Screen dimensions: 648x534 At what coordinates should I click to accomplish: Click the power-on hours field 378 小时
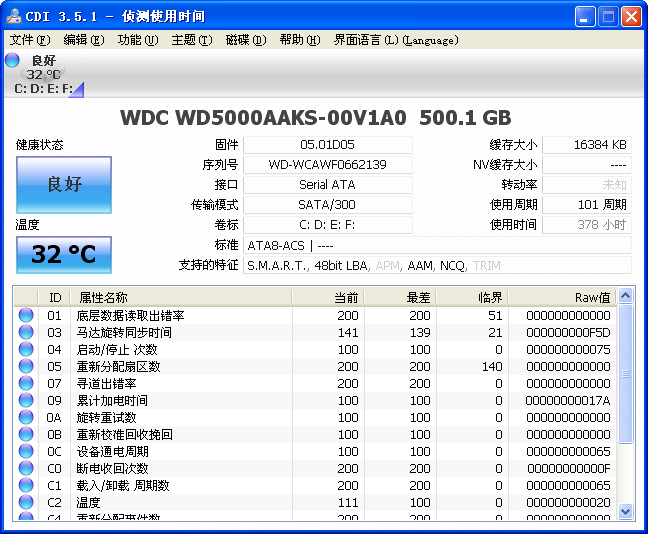pyautogui.click(x=587, y=224)
